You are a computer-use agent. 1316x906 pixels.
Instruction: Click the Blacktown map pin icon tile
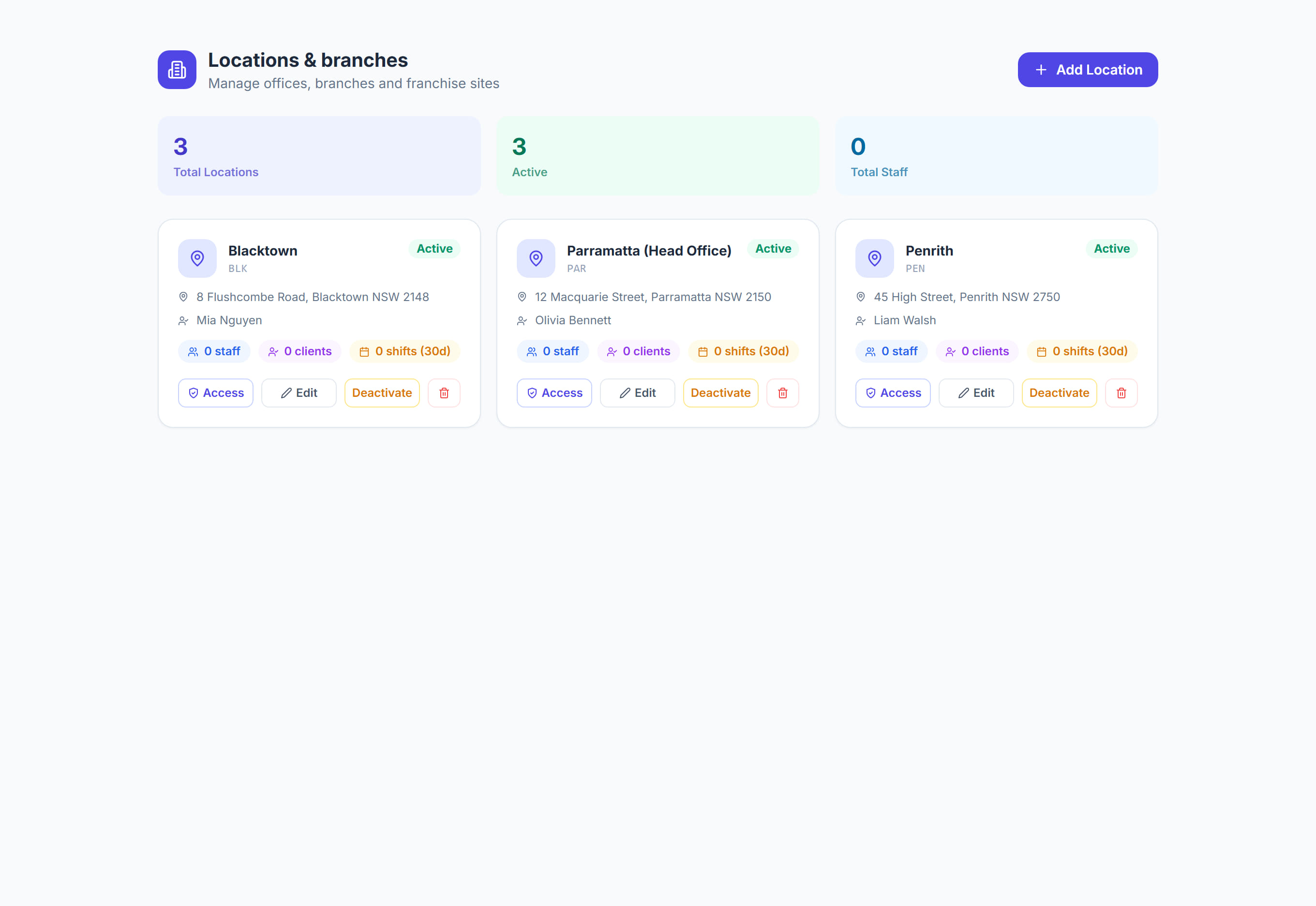point(197,258)
